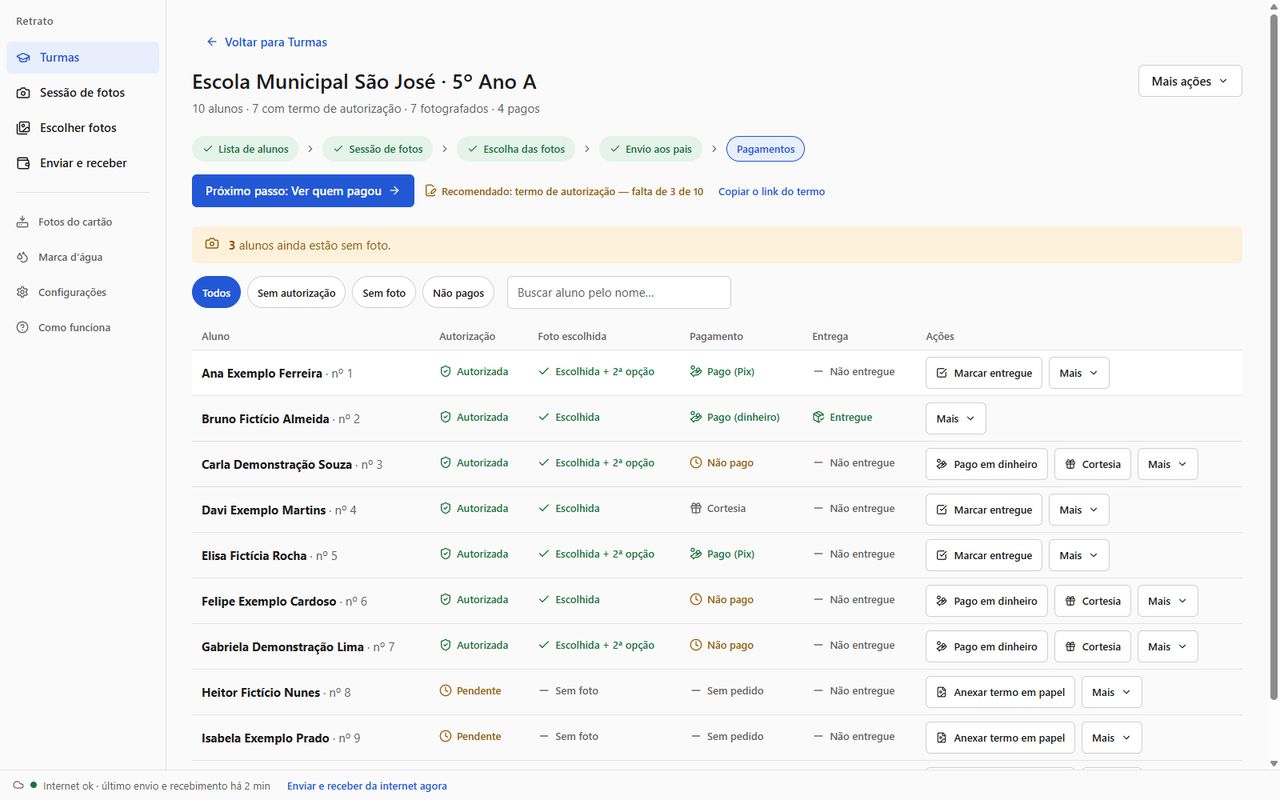Open Turmas in the sidebar
The image size is (1280, 800).
[x=82, y=57]
